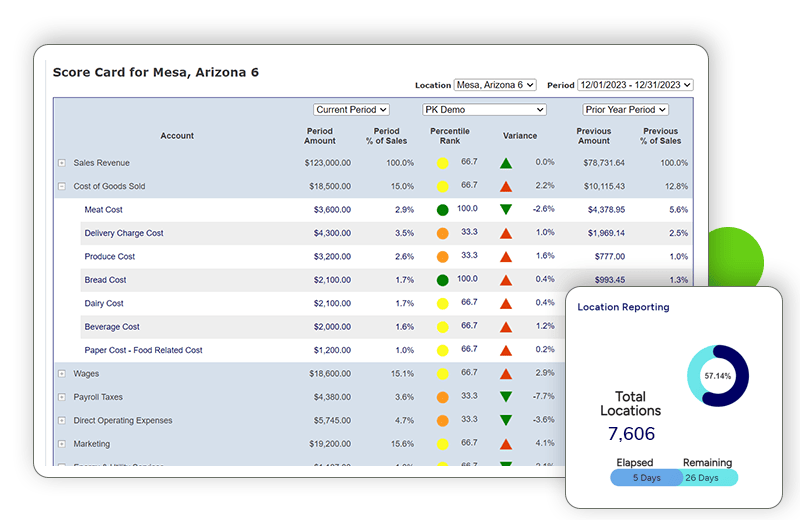The image size is (800, 520).
Task: Open the Prior Year Period dropdown
Action: [x=626, y=110]
